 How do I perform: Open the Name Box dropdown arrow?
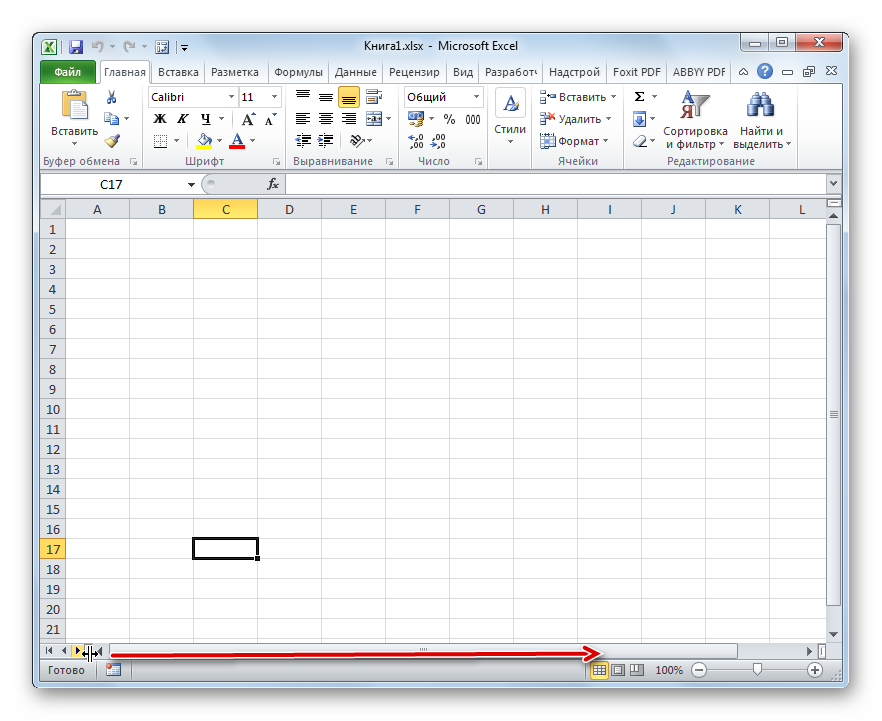[192, 185]
